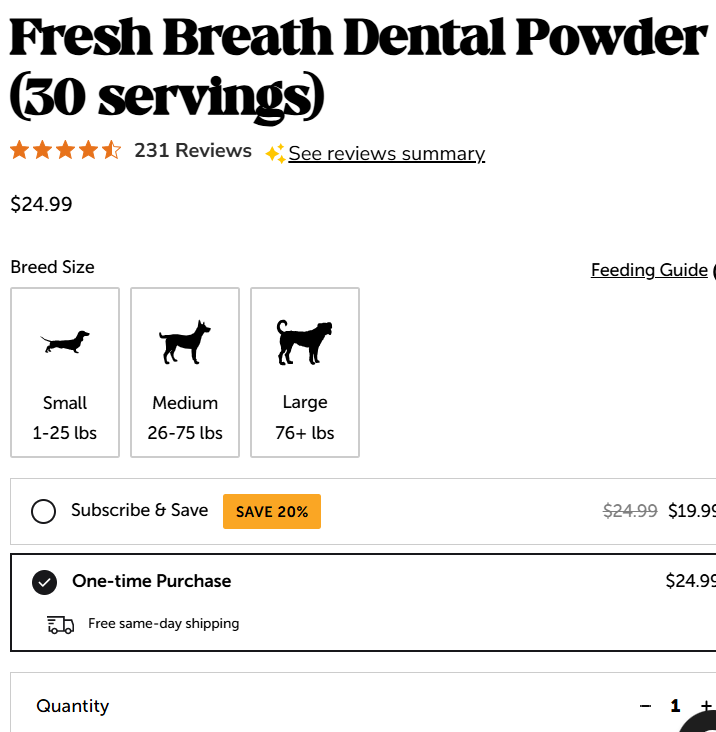Click the large dog silhouette icon
The width and height of the screenshot is (716, 732).
(x=305, y=342)
